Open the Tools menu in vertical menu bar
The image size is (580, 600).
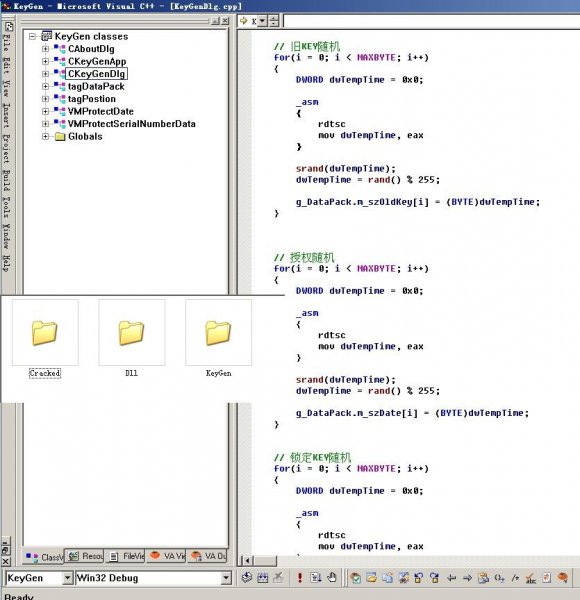pyautogui.click(x=7, y=207)
